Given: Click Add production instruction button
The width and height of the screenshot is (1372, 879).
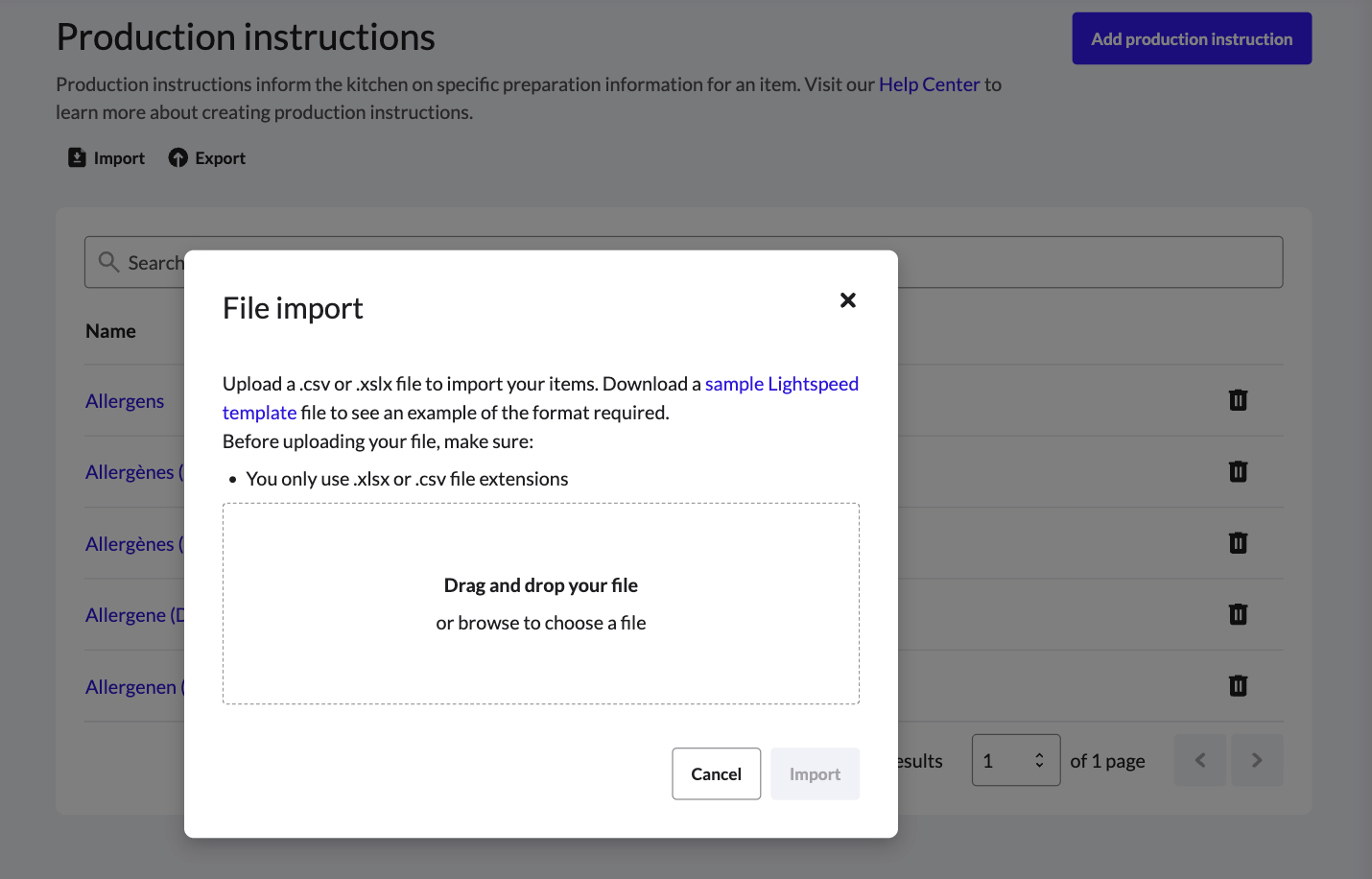Looking at the screenshot, I should pos(1192,38).
